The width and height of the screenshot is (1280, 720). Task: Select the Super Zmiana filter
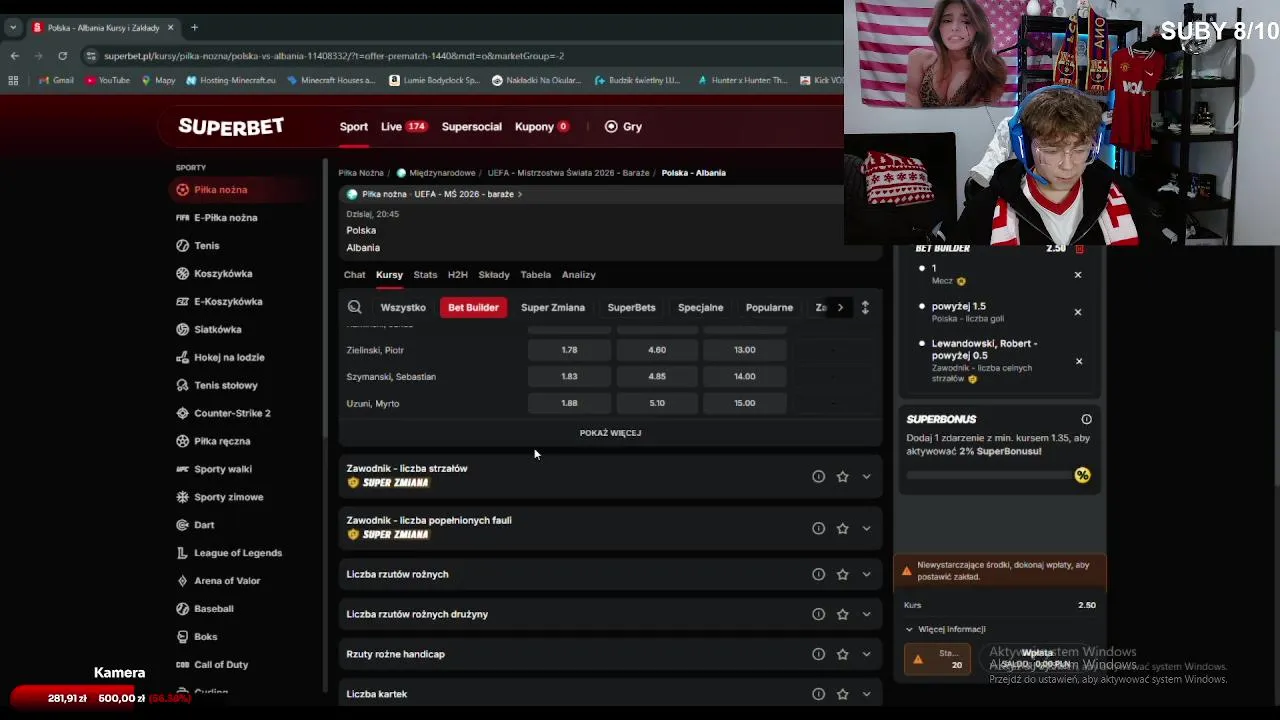pyautogui.click(x=553, y=308)
